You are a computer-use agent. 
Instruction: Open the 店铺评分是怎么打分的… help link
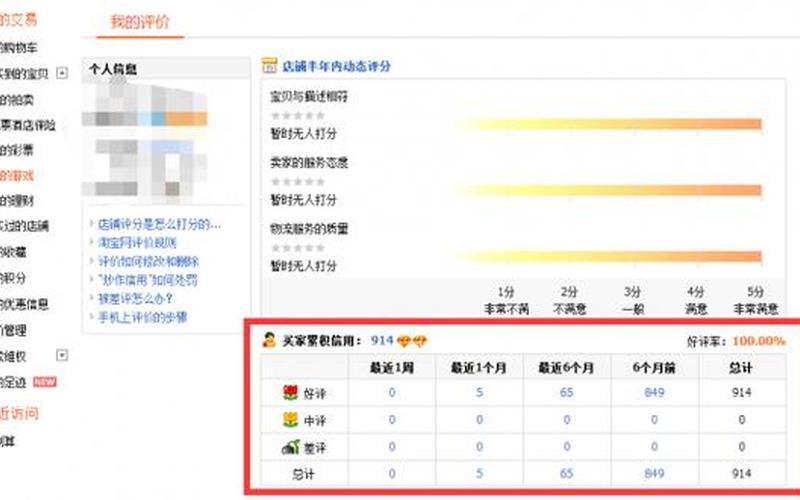159,224
